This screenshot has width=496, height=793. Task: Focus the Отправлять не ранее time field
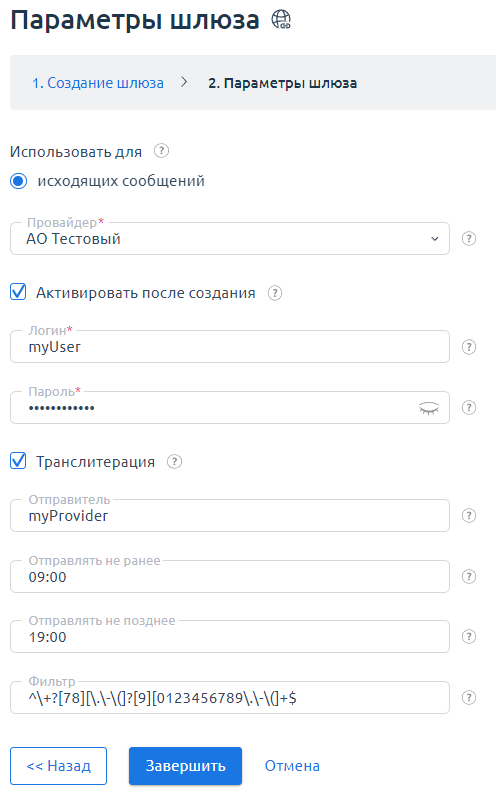point(230,577)
